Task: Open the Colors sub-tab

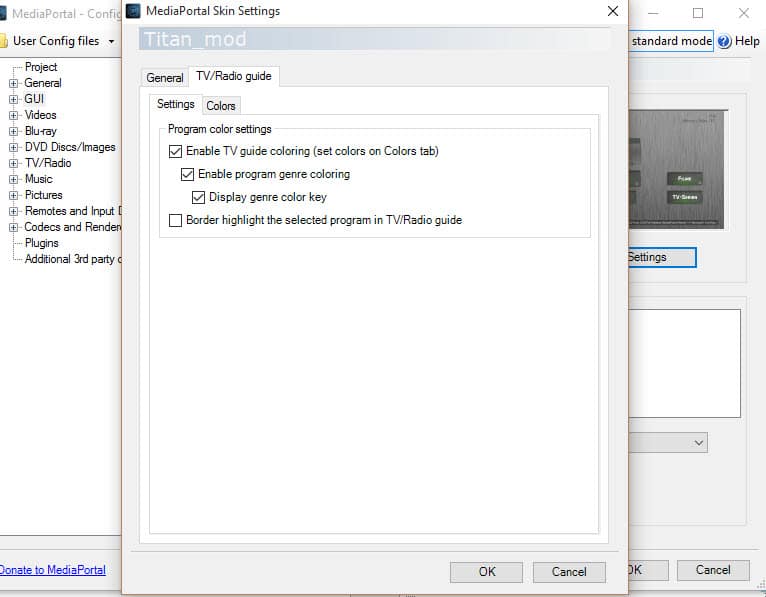Action: pyautogui.click(x=221, y=106)
